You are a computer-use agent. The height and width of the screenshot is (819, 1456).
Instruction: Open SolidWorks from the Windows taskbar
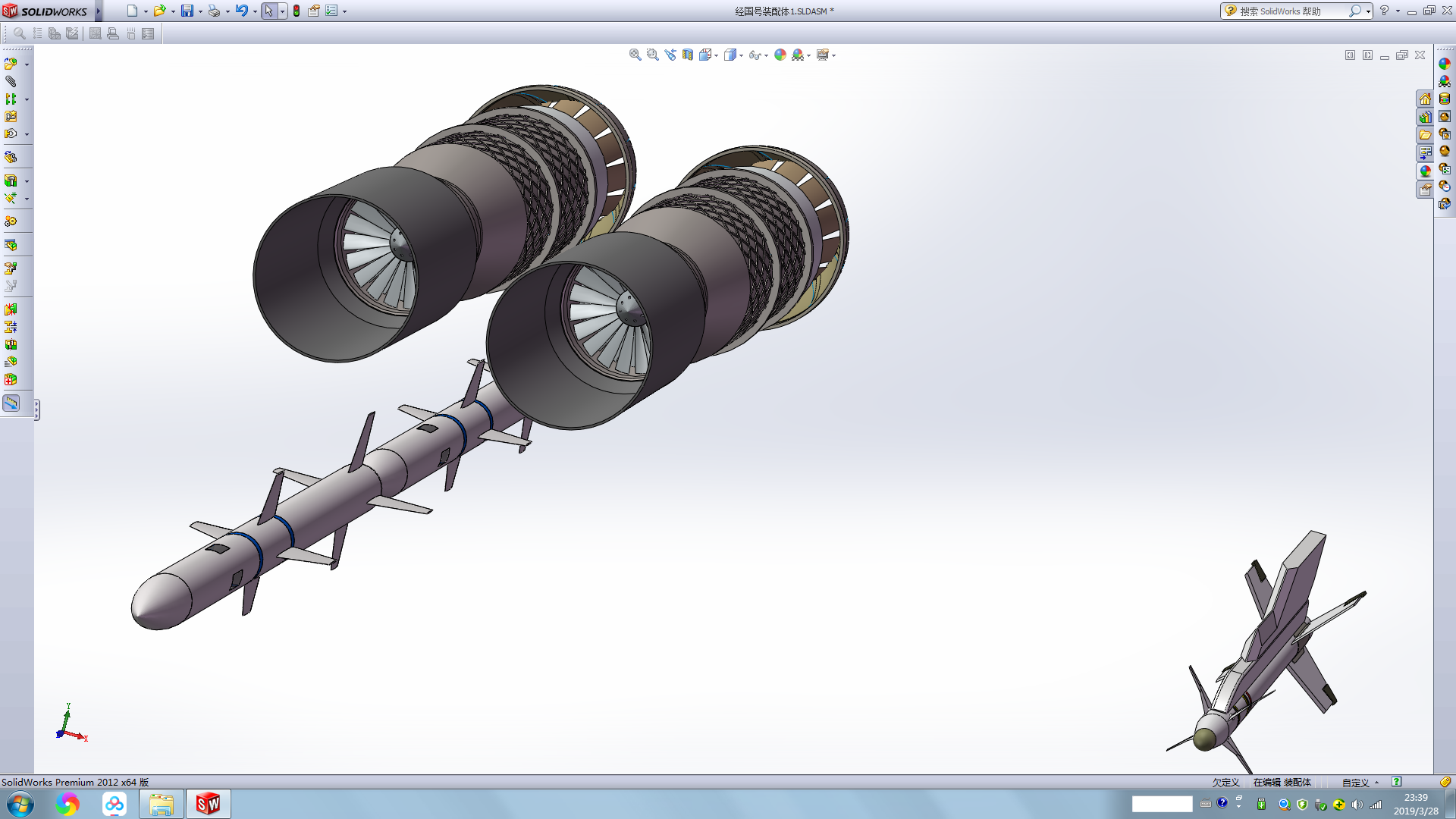click(x=208, y=804)
